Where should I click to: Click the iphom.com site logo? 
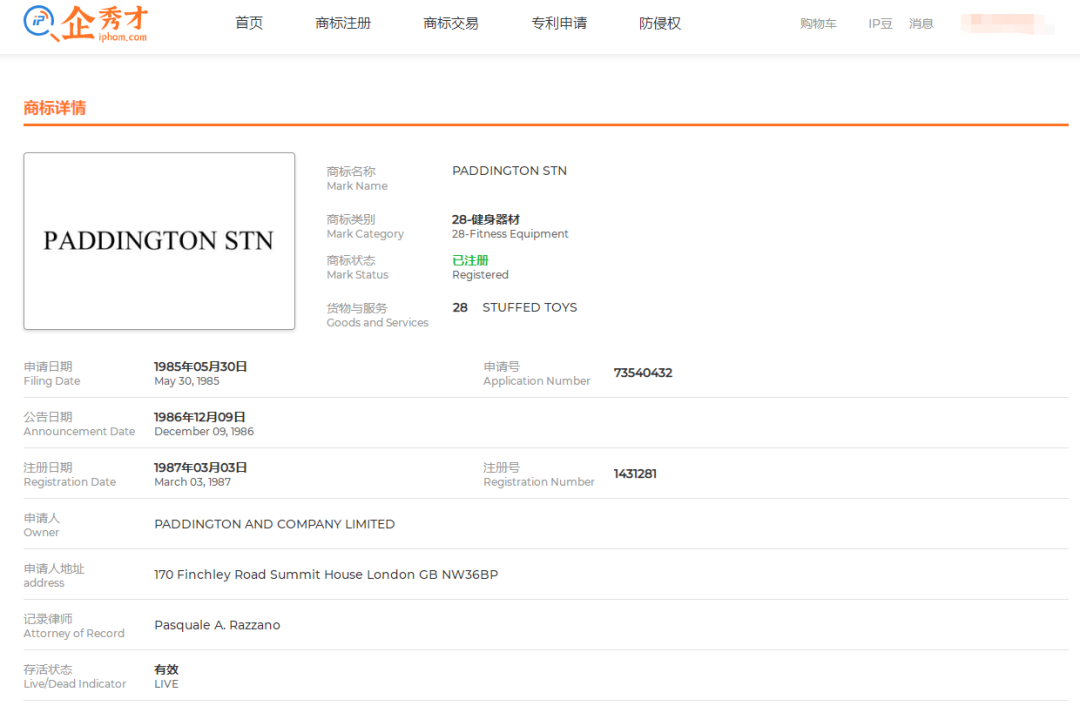85,23
